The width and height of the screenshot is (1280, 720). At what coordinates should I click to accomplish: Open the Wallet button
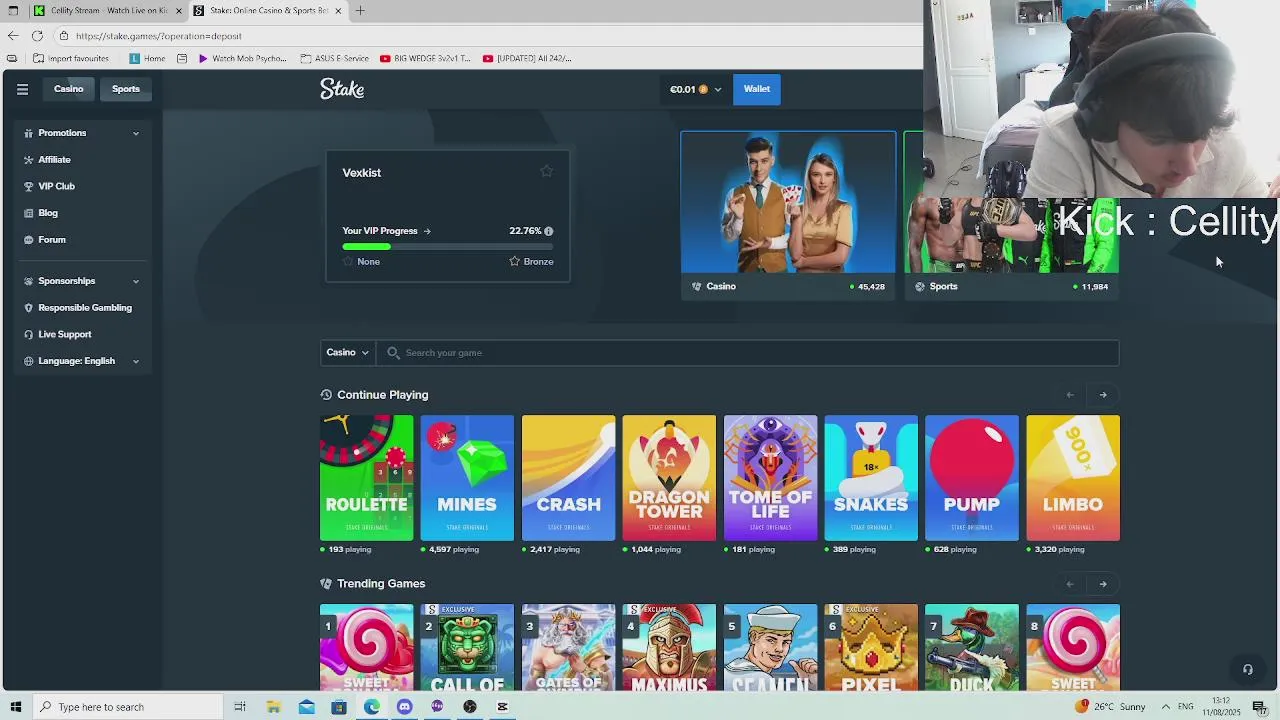tap(757, 89)
